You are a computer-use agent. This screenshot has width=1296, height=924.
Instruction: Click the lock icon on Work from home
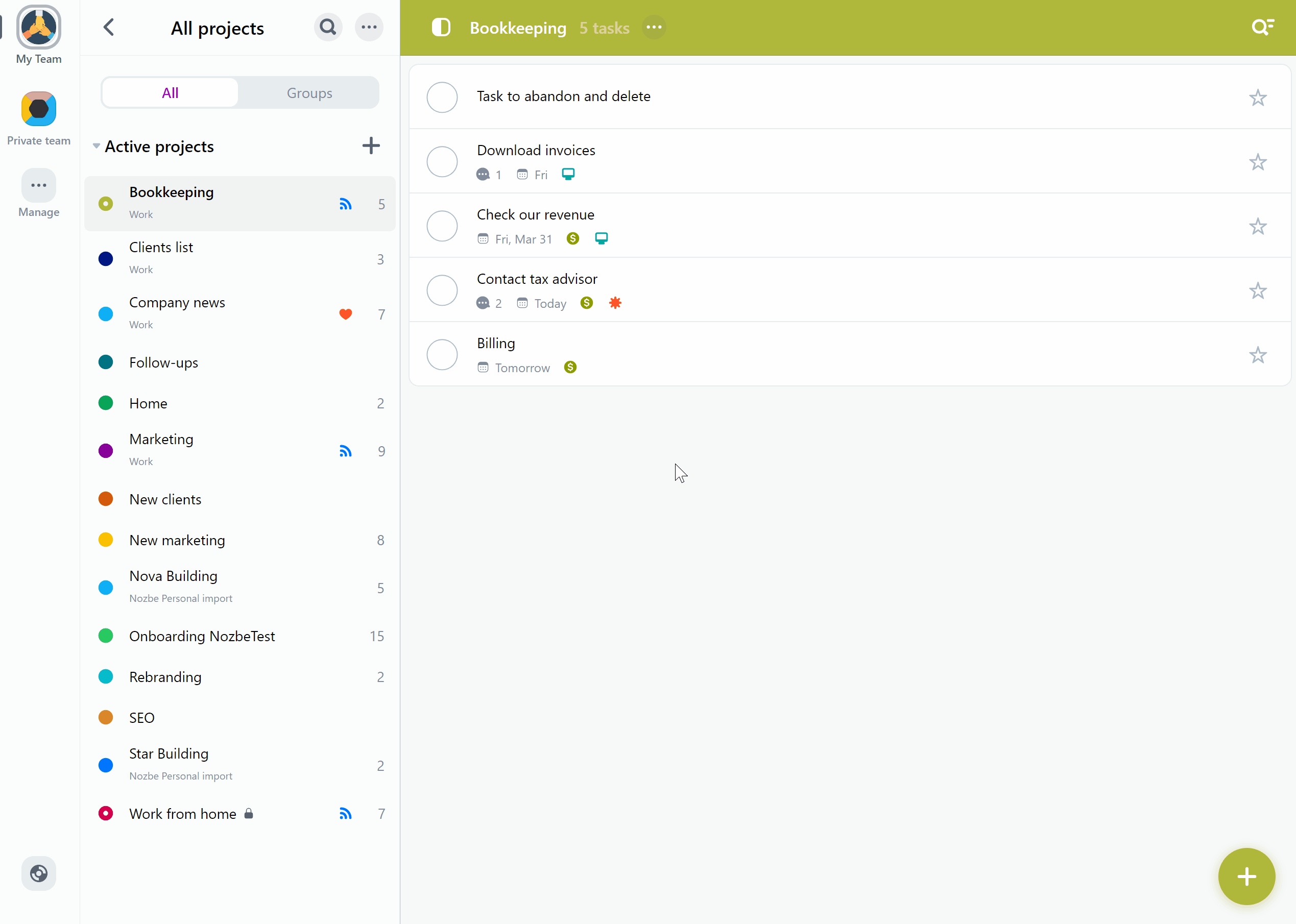[x=249, y=814]
